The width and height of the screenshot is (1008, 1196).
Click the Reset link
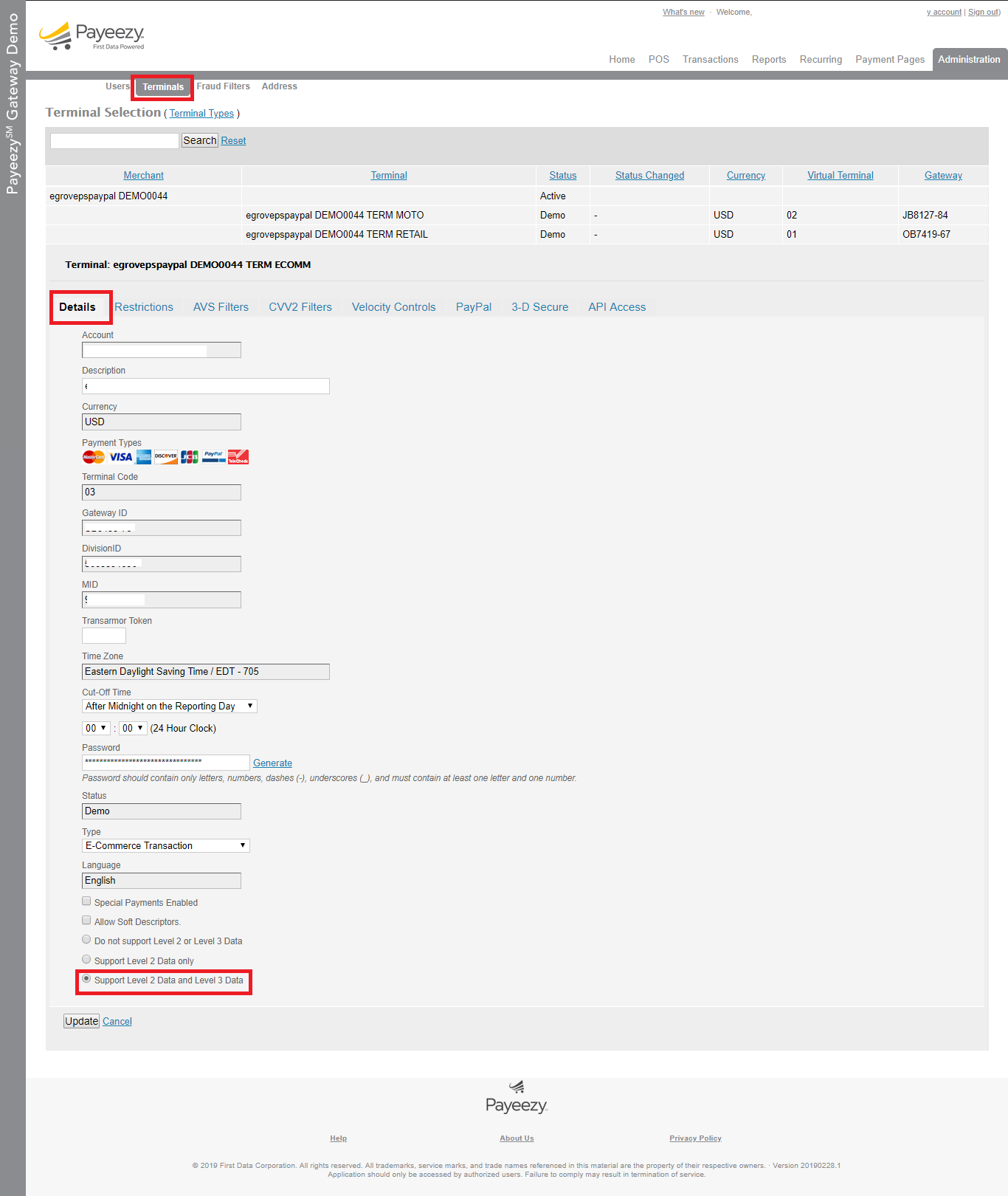pos(233,141)
